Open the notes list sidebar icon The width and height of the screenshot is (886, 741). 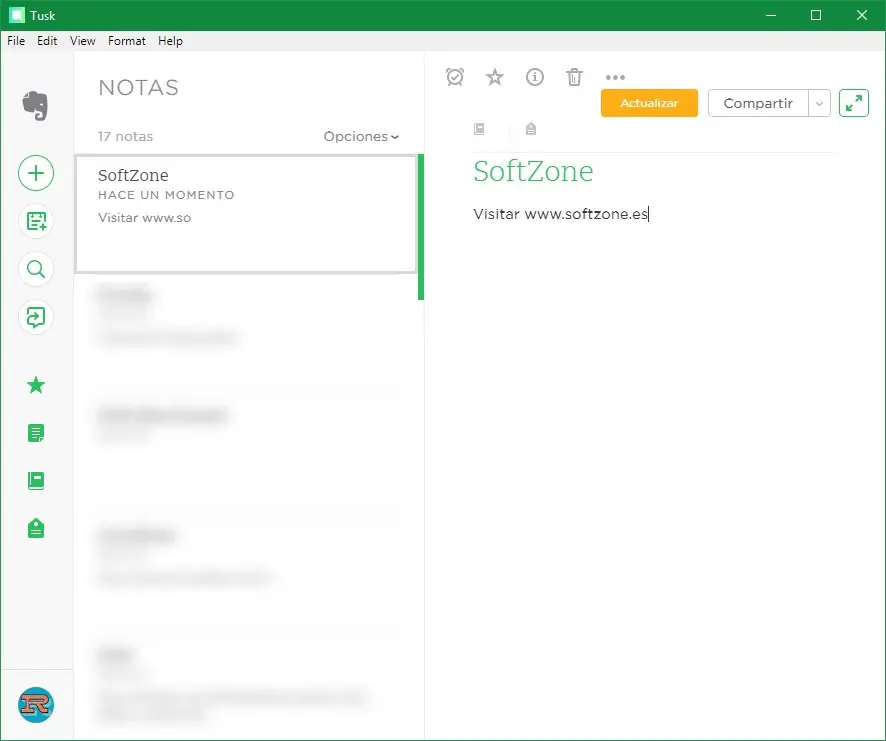[36, 434]
